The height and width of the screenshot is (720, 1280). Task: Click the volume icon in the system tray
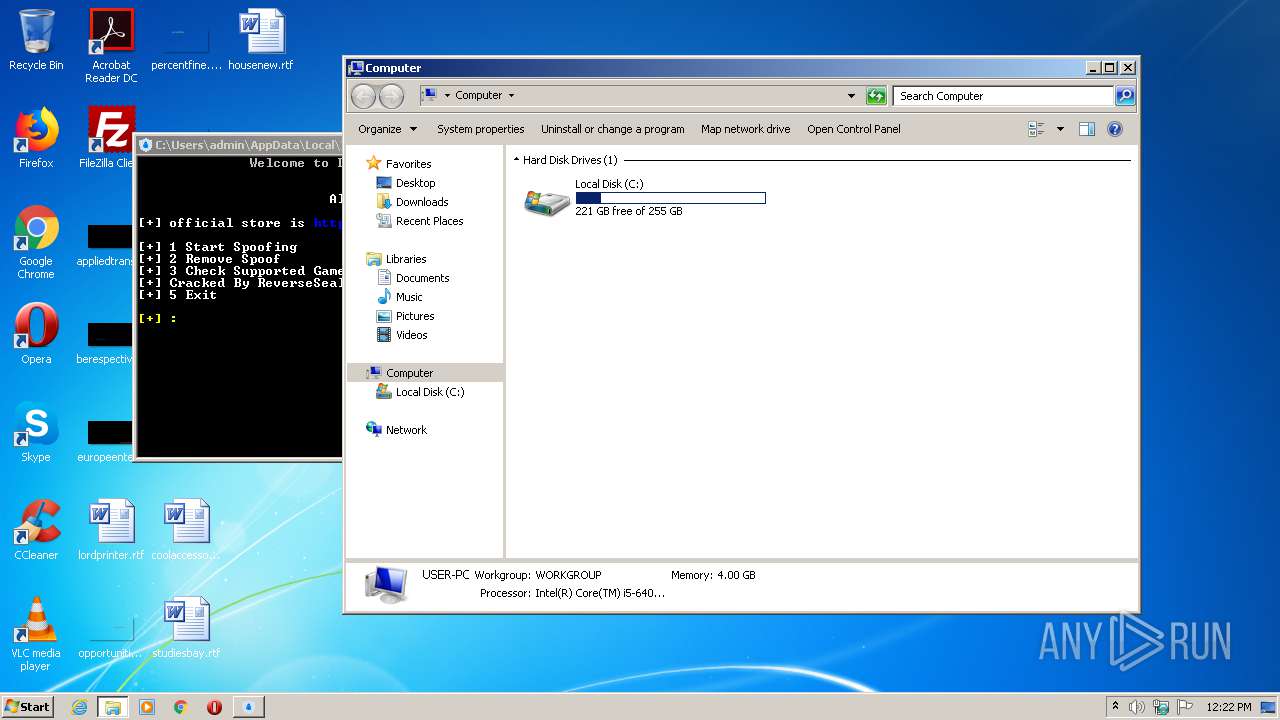pos(1136,707)
